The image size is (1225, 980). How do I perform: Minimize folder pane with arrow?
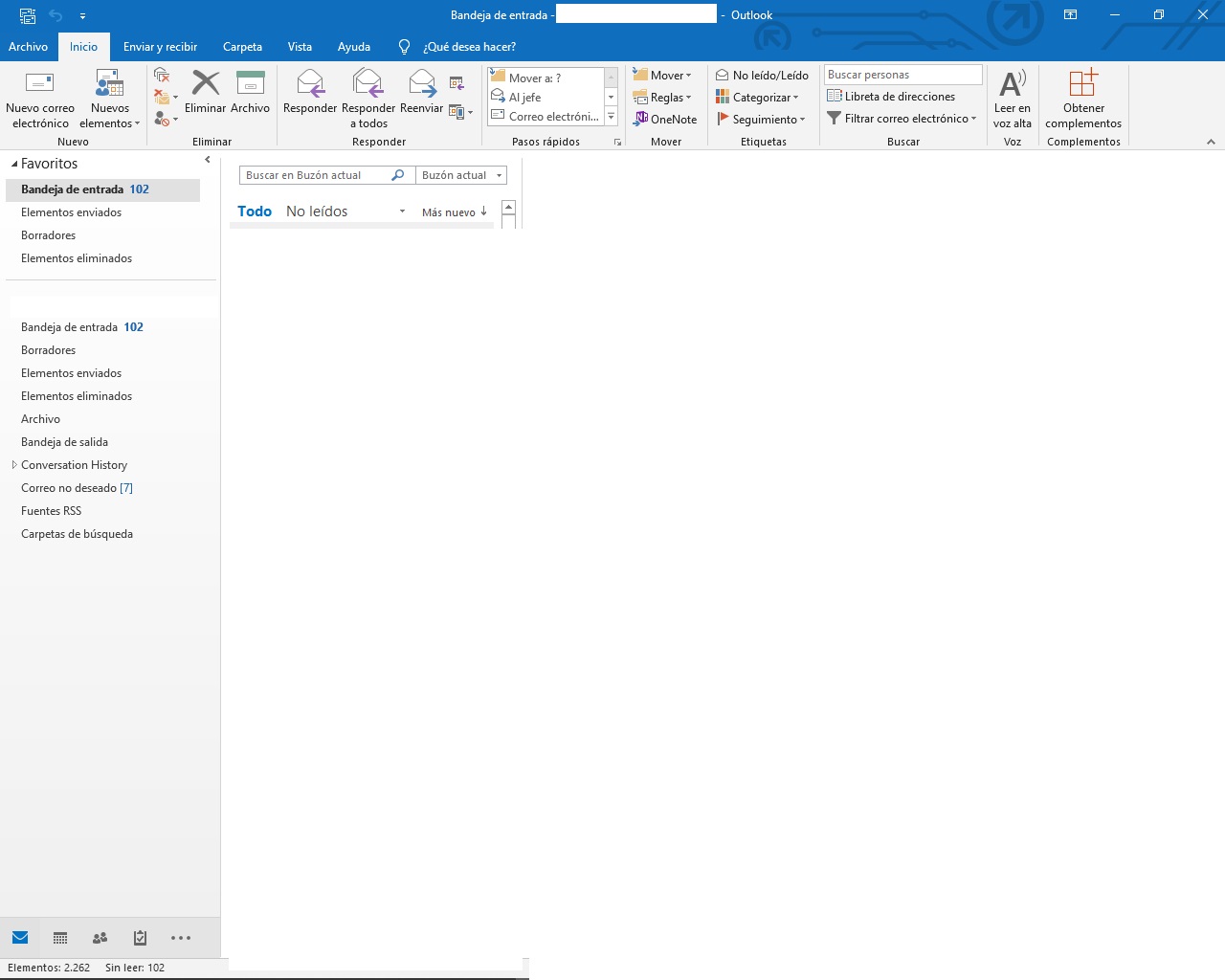[x=208, y=160]
